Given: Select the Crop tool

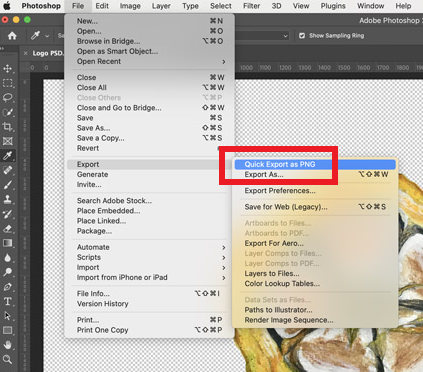Looking at the screenshot, I should tap(7, 127).
